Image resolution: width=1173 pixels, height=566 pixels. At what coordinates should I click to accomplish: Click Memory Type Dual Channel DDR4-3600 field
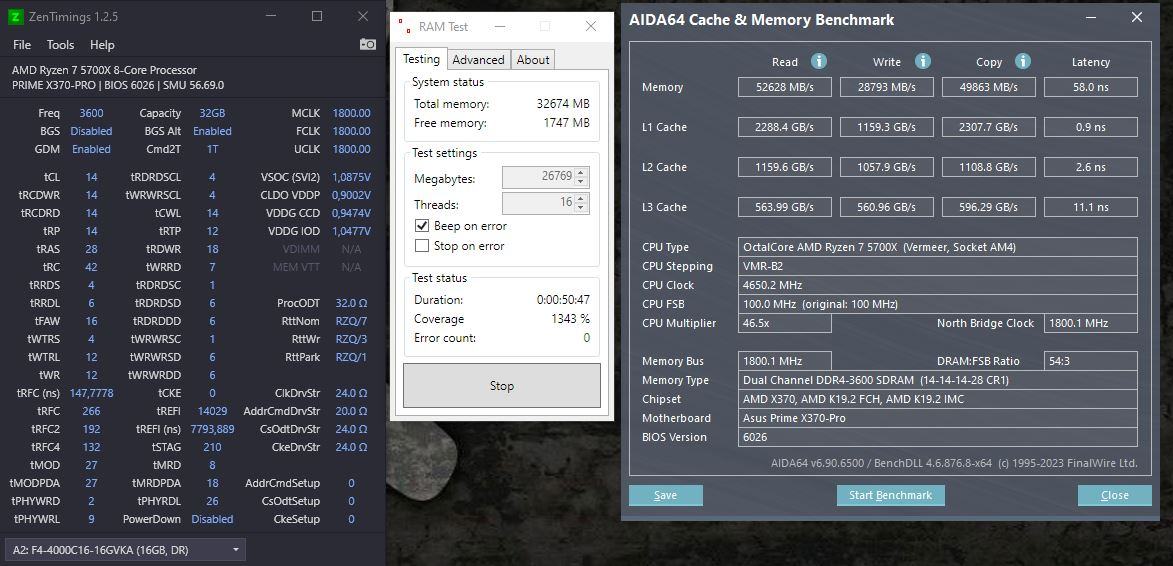click(x=938, y=380)
